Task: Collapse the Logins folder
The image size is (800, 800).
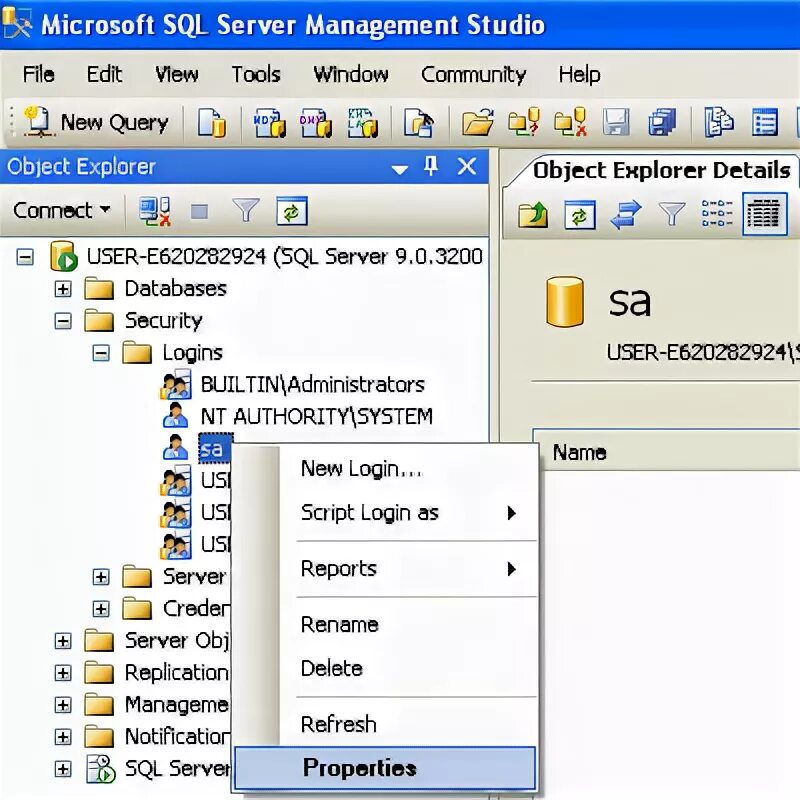Action: 101,353
